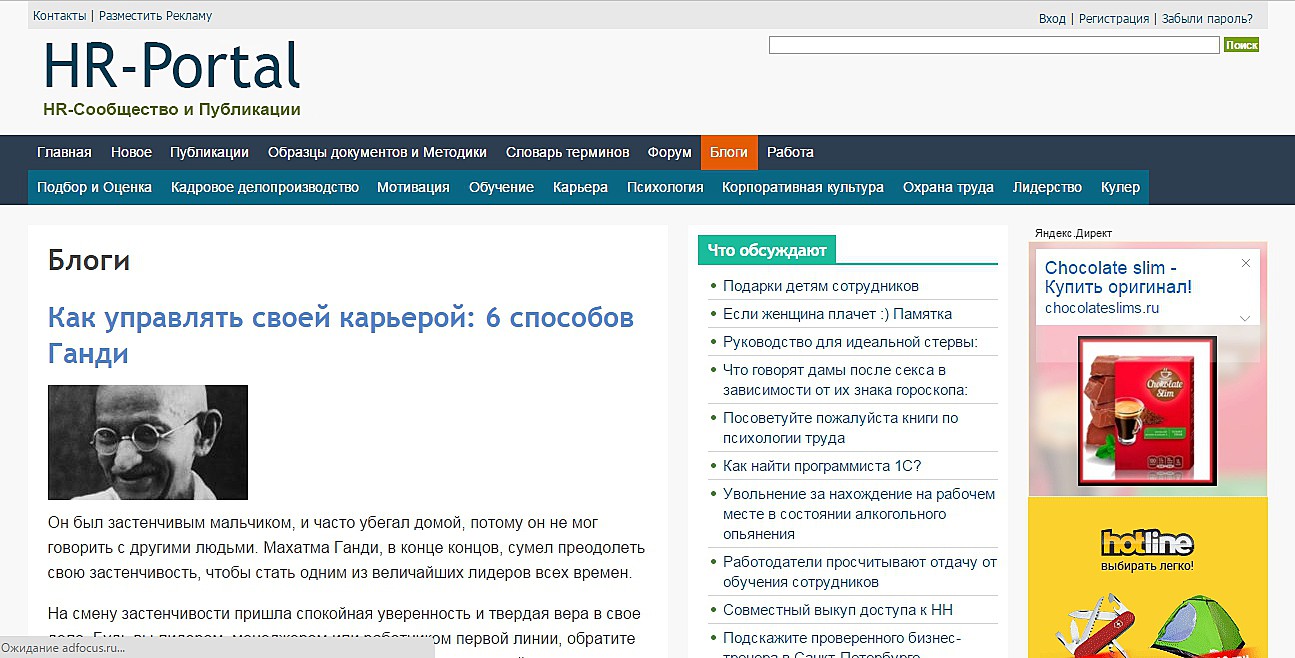Screen dimensions: 1295x658
Task: Open Посоветуйте книги по психологии труда
Action: [840, 428]
